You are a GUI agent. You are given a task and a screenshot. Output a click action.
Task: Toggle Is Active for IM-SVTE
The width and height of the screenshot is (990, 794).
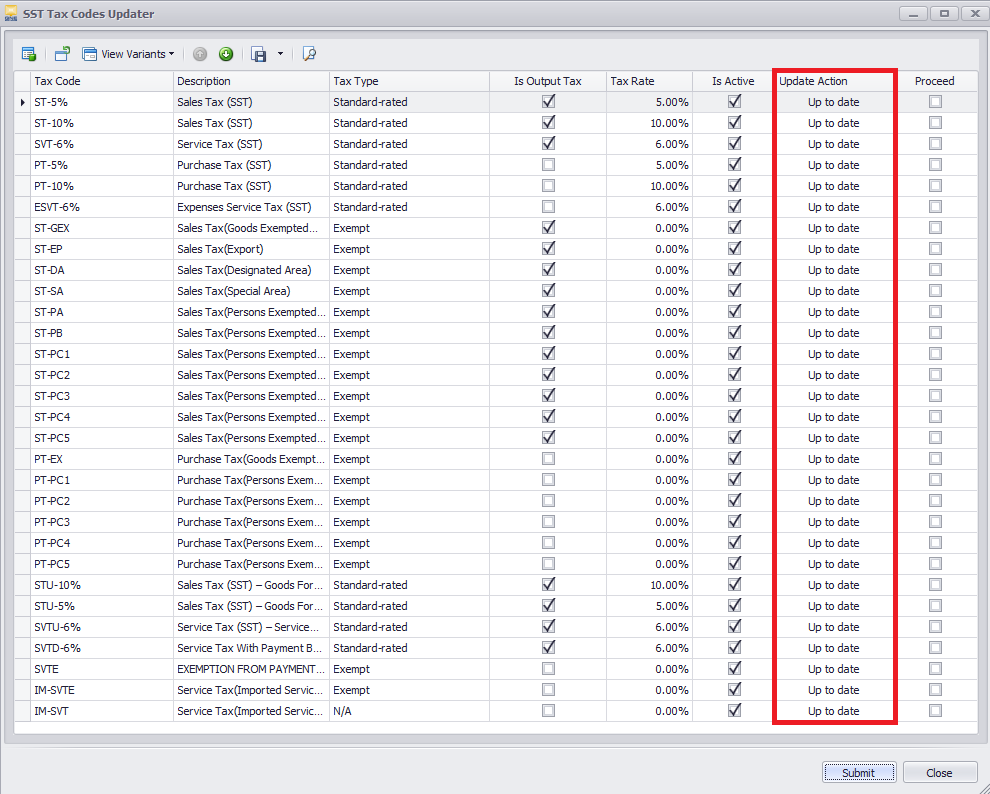(x=734, y=690)
